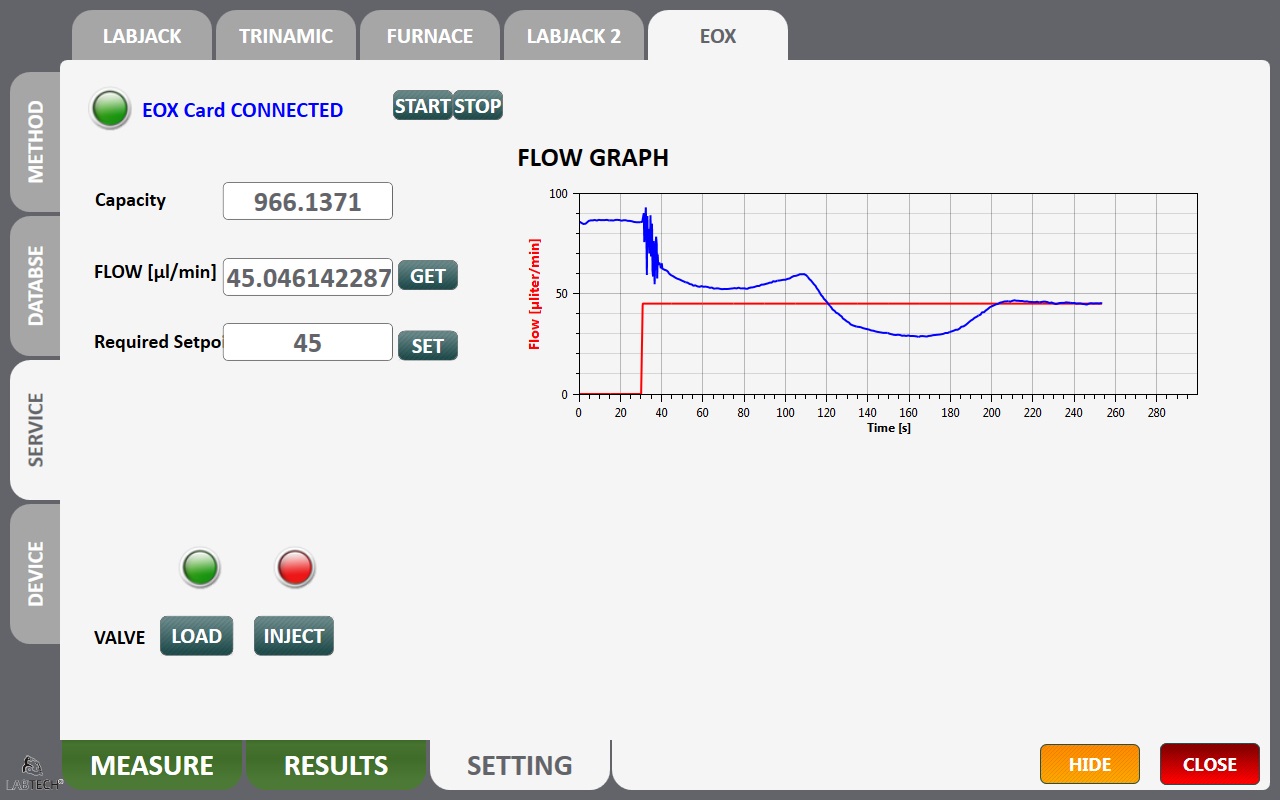Select the FURNACE tab
Image resolution: width=1280 pixels, height=800 pixels.
coord(430,36)
